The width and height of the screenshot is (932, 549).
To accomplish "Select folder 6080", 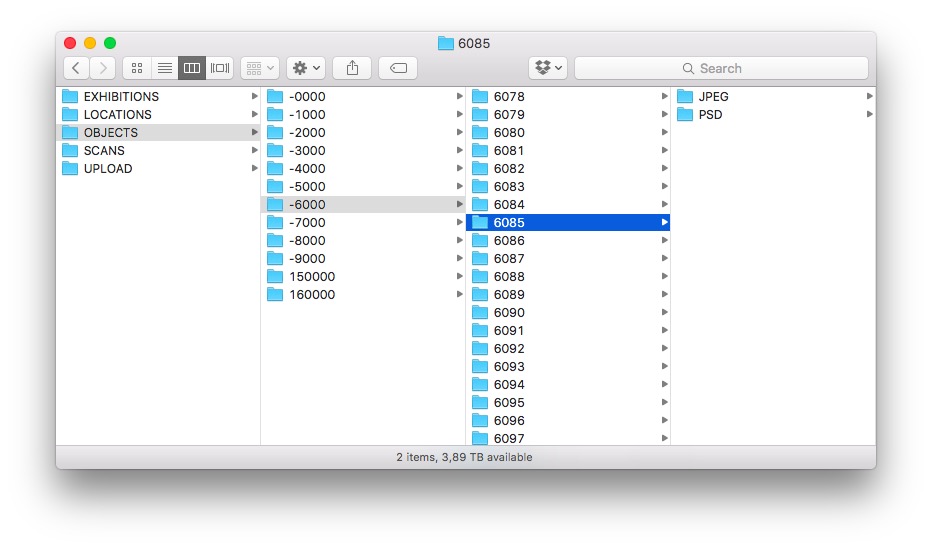I will 568,132.
